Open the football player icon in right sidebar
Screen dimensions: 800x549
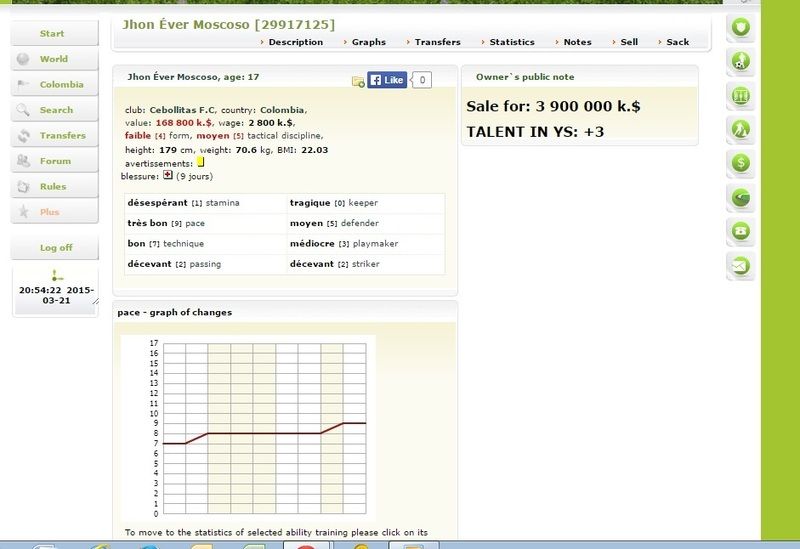[741, 62]
